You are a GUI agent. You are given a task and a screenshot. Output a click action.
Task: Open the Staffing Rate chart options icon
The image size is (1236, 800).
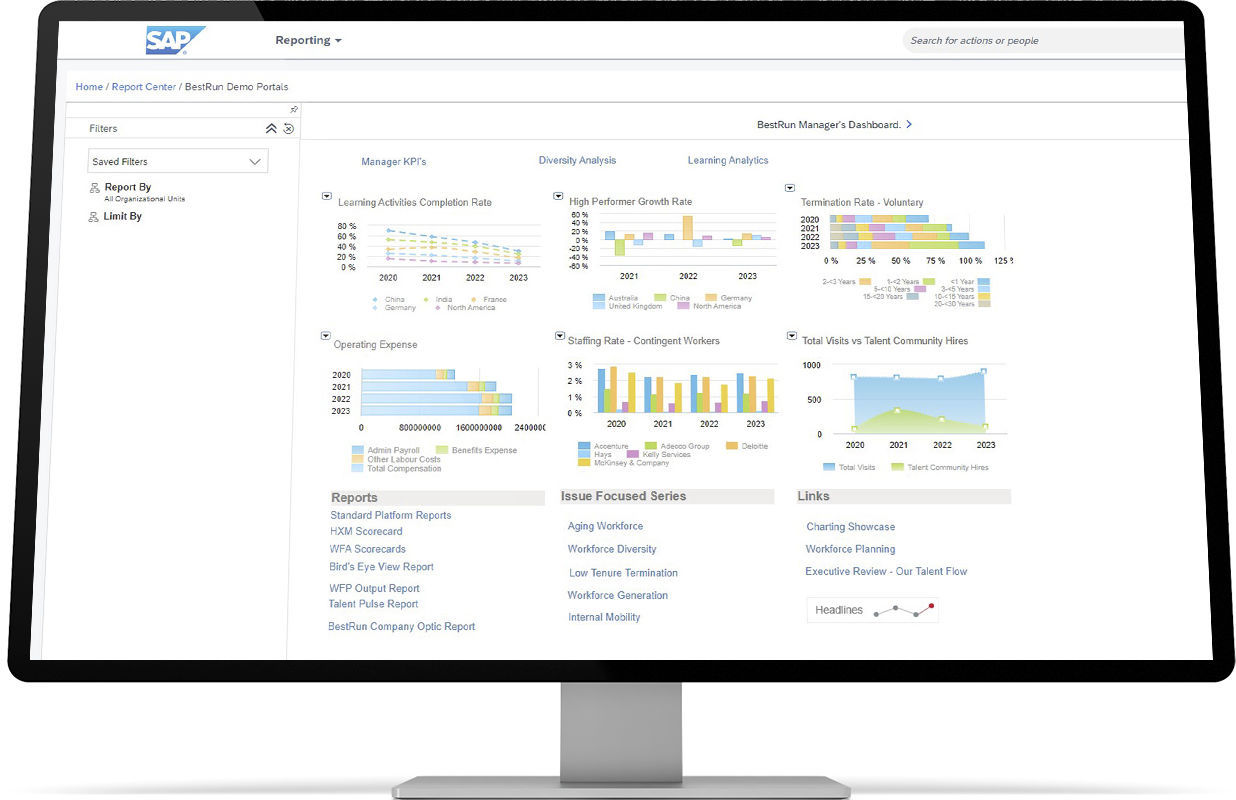[558, 335]
